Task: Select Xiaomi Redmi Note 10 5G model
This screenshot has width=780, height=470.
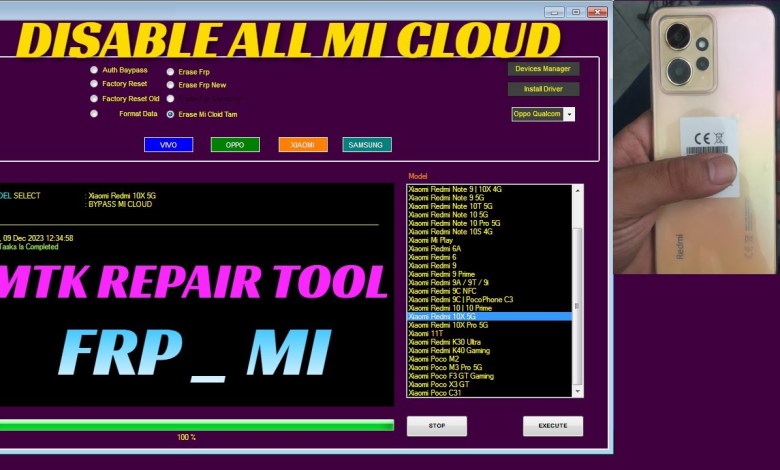Action: 489,214
